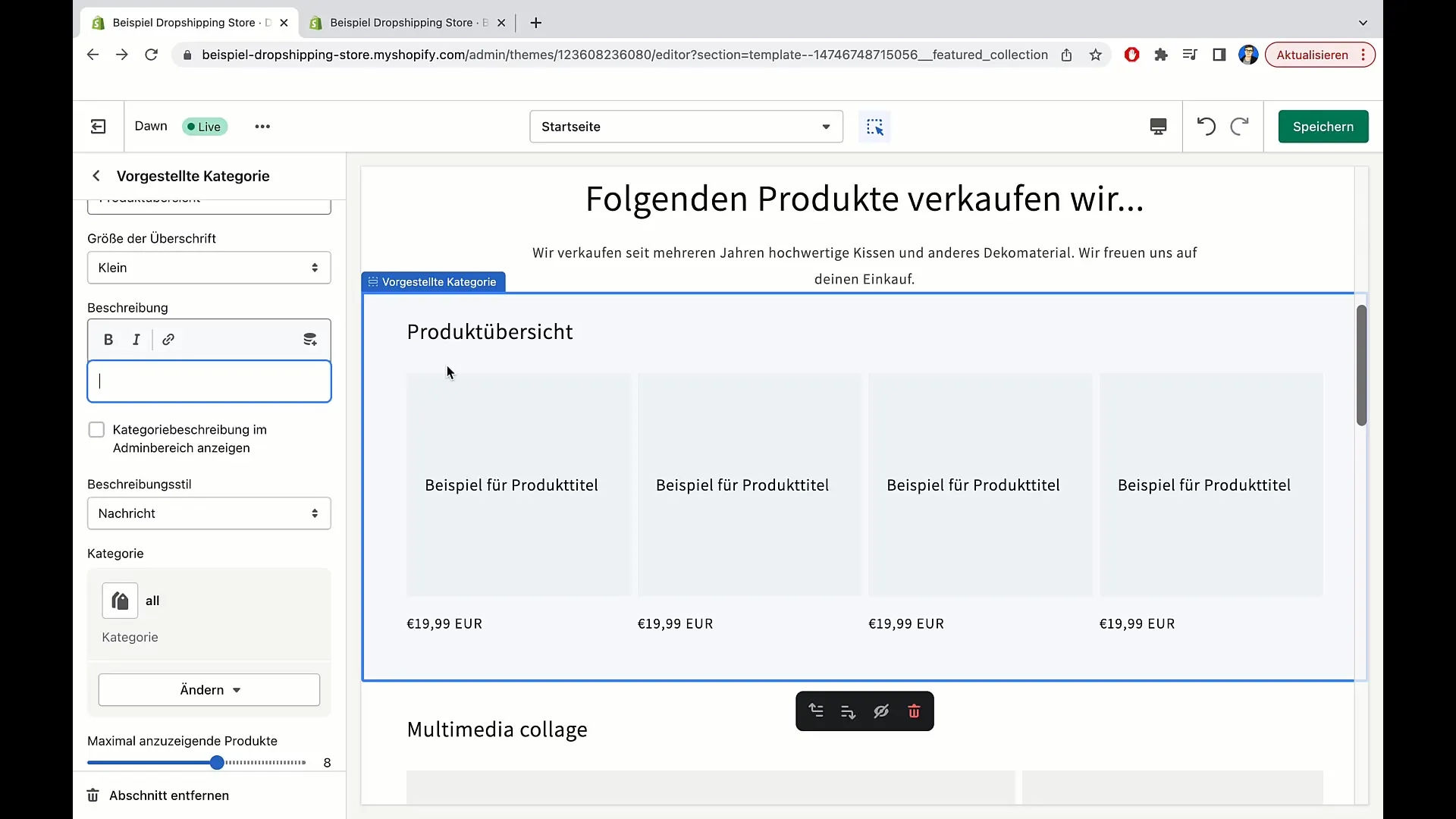Redo the last change
Viewport: 1456px width, 819px height.
point(1239,127)
